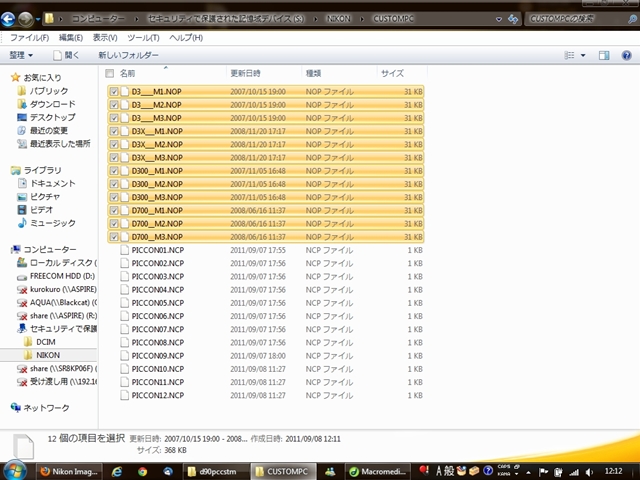Sort files by 更新日時 column header
The image size is (640, 480).
point(245,74)
